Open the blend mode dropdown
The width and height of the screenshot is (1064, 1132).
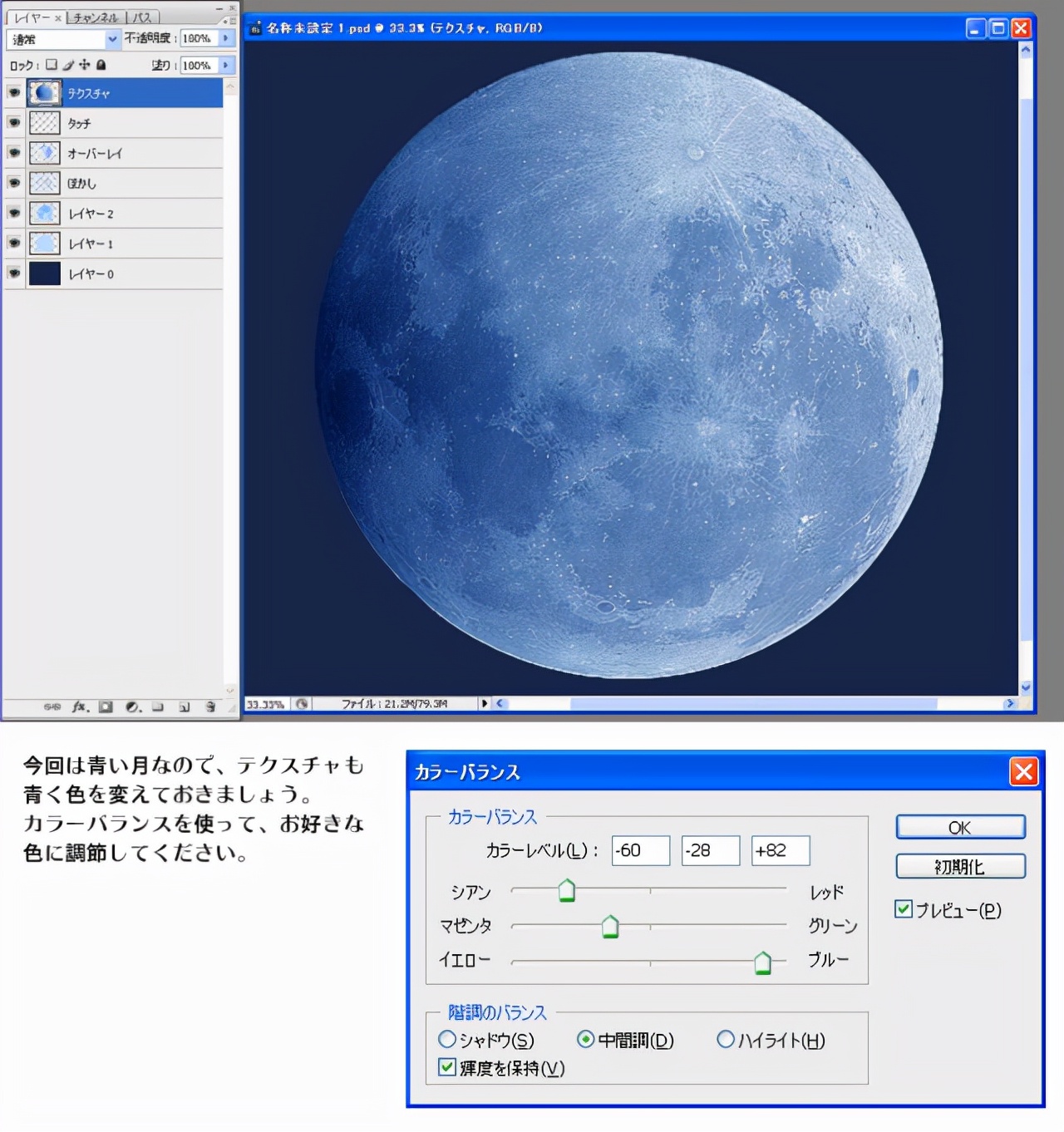tap(112, 39)
